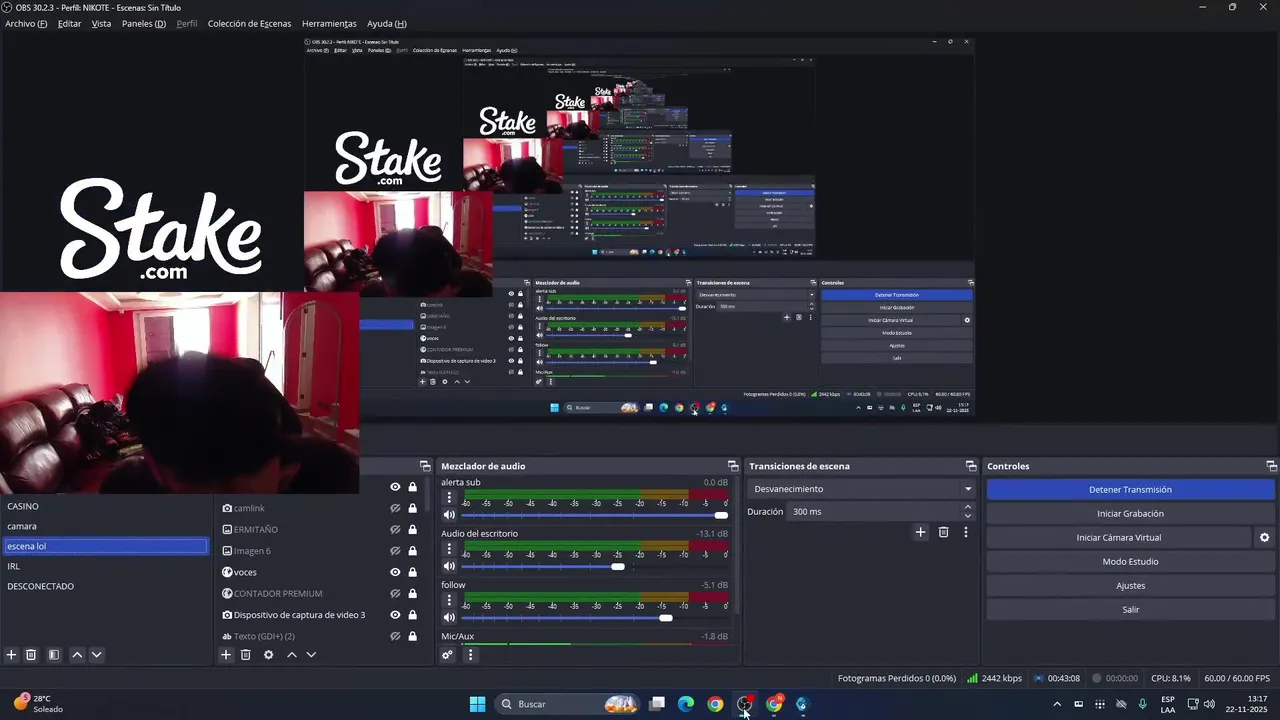
Task: Open the Vista menu
Action: [x=101, y=23]
